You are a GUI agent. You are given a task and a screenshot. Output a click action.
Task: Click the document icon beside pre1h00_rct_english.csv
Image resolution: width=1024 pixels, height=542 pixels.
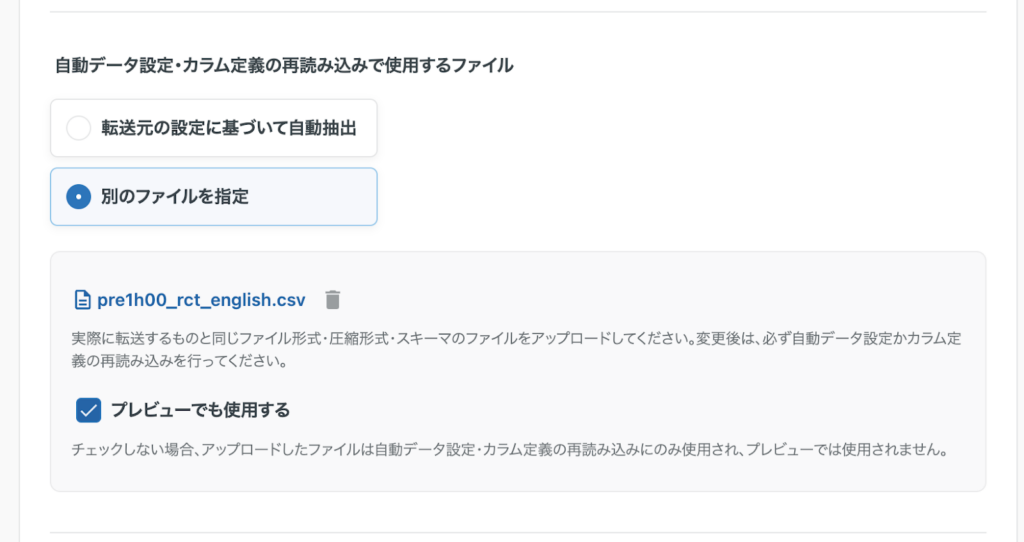pyautogui.click(x=83, y=300)
